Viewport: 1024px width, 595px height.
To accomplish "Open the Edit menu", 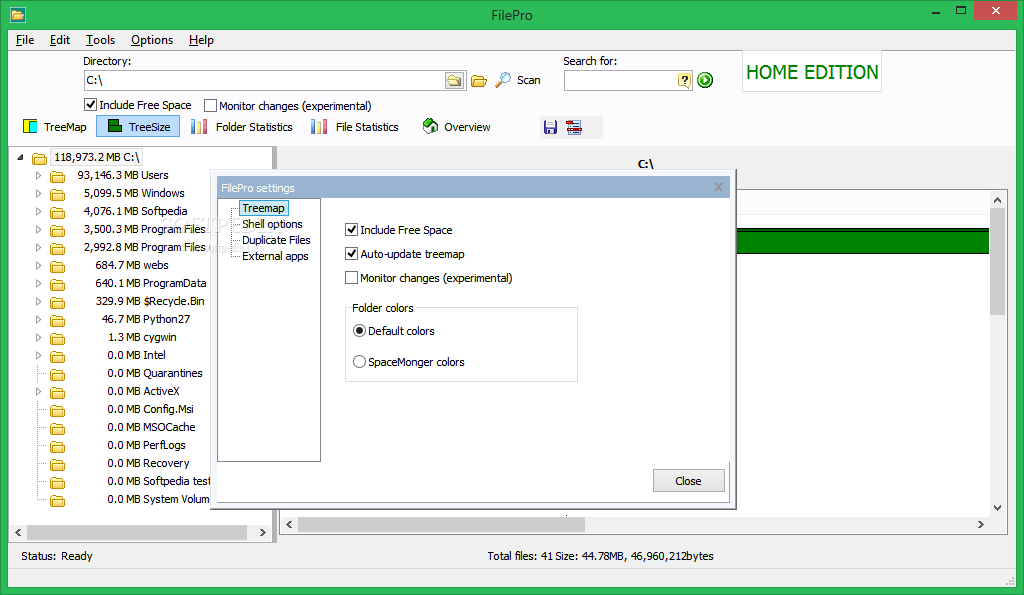I will (59, 40).
